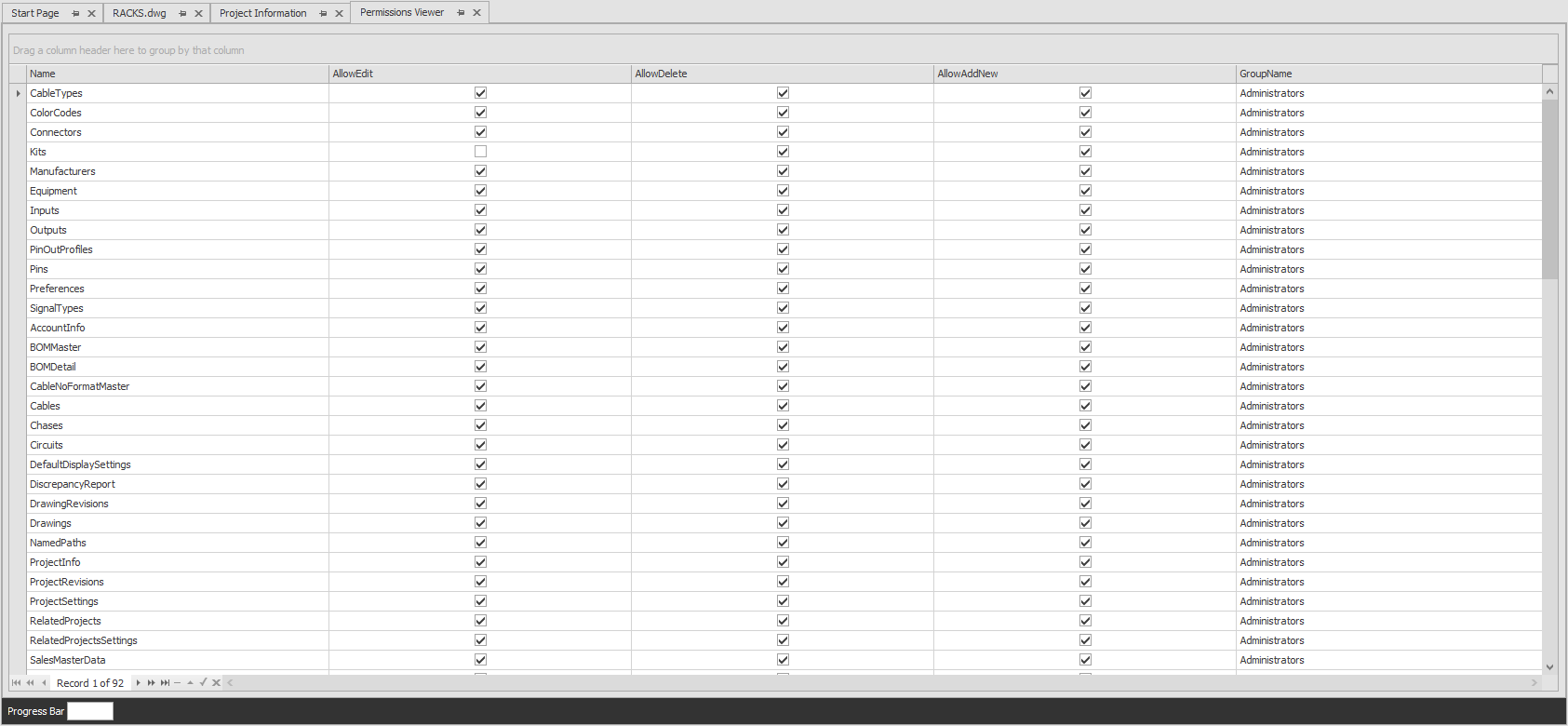Click Administrators group cell for Outputs row
The image size is (1568, 726).
pyautogui.click(x=1388, y=230)
